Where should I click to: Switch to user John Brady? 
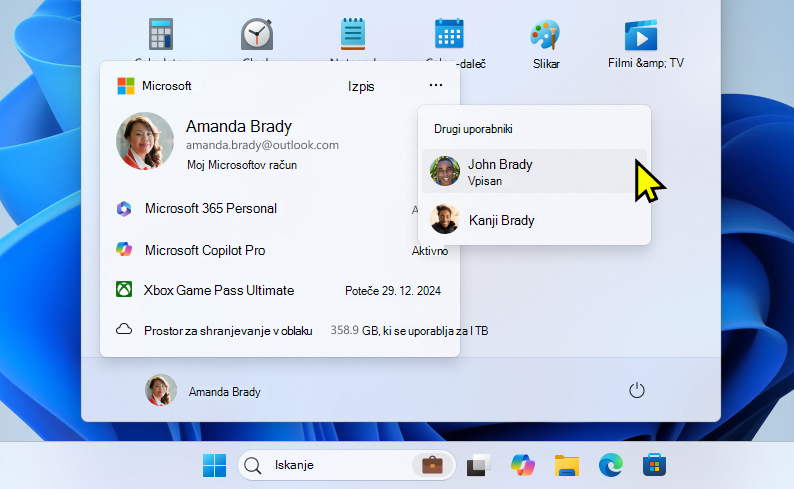coord(534,171)
